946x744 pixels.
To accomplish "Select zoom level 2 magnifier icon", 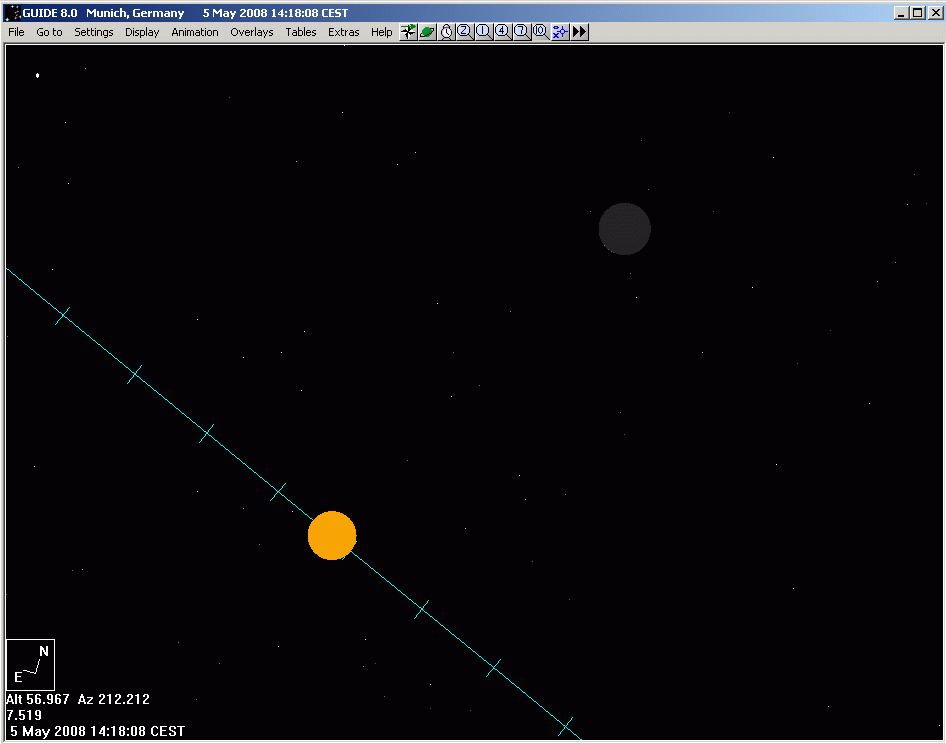I will 464,32.
